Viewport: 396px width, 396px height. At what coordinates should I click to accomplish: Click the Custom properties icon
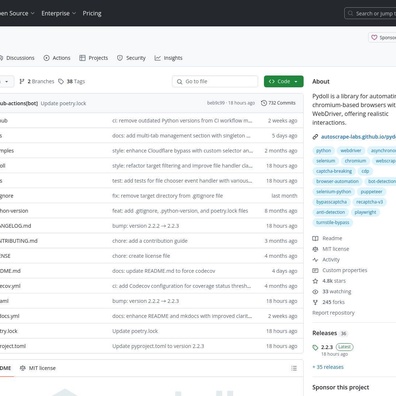pyautogui.click(x=315, y=270)
